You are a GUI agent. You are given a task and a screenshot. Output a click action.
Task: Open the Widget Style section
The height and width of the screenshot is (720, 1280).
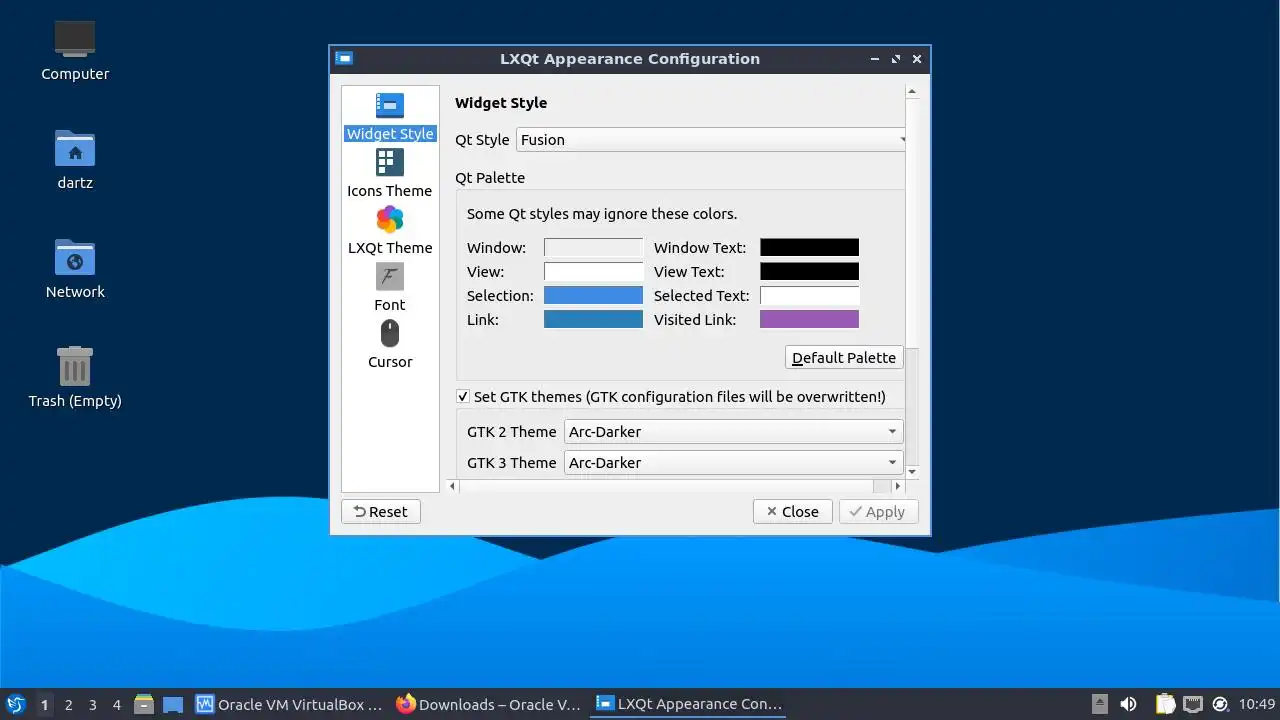[390, 117]
